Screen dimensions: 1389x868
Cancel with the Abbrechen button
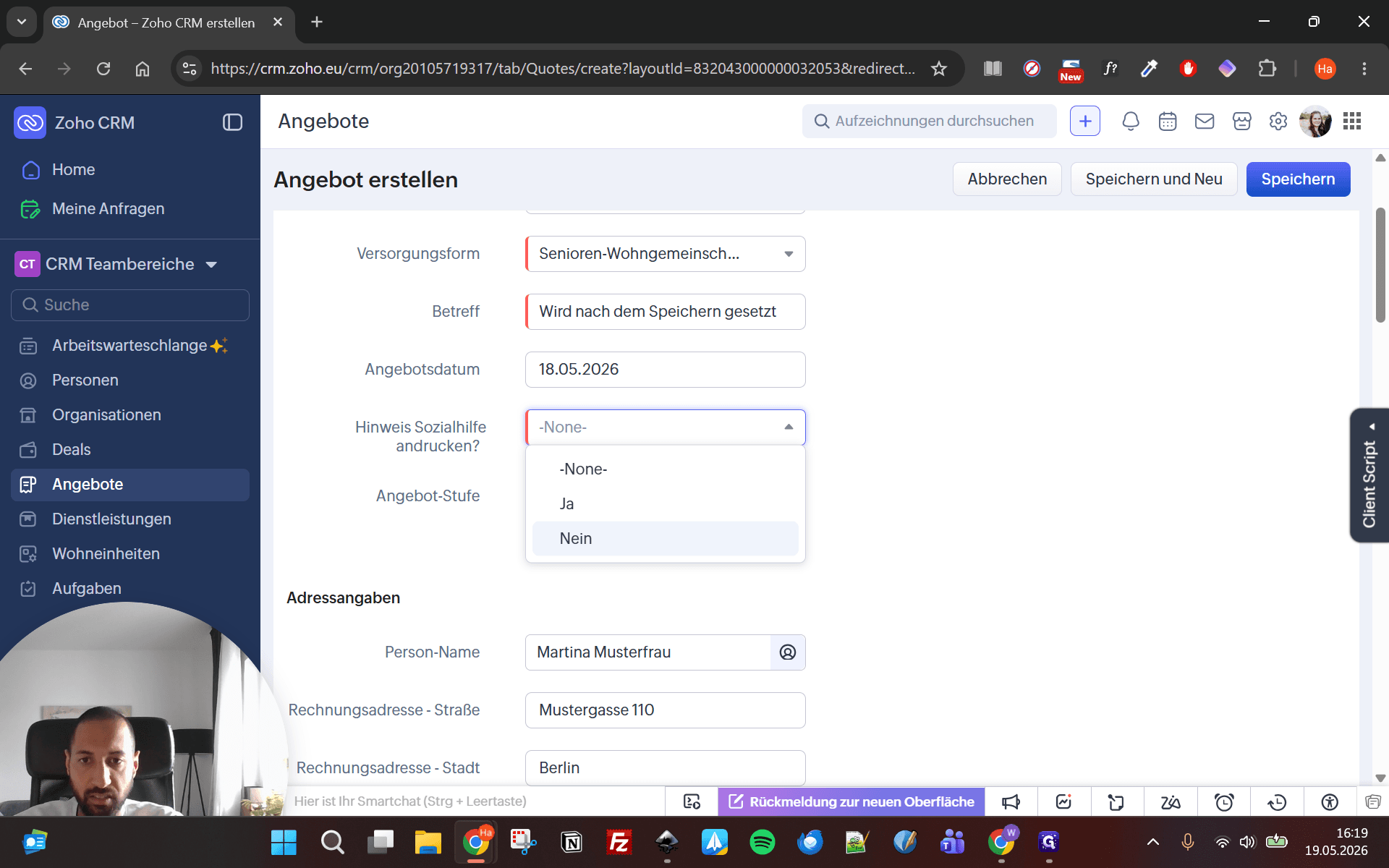[x=1007, y=179]
